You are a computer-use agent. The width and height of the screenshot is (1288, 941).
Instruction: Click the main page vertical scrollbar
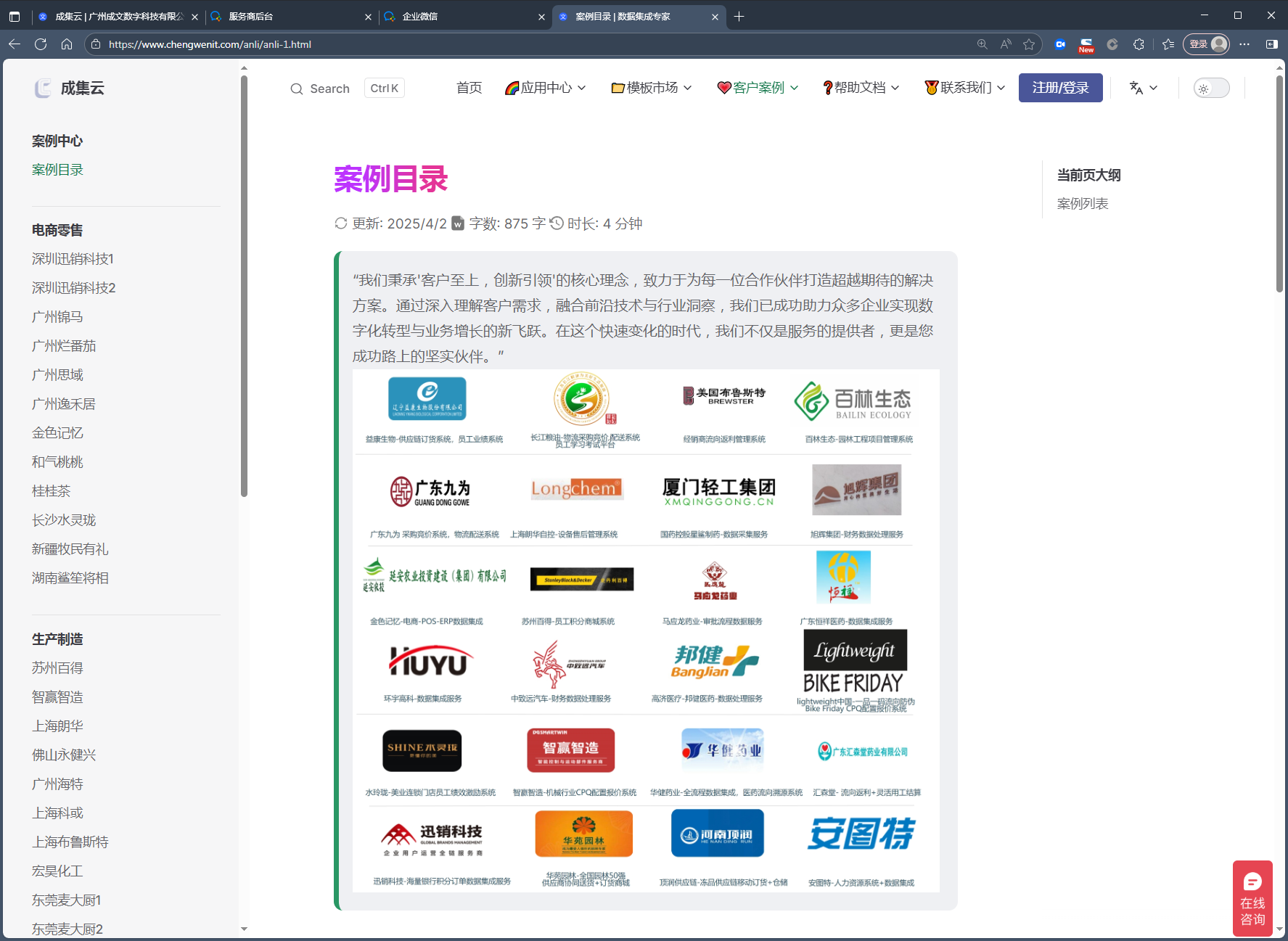1279,183
